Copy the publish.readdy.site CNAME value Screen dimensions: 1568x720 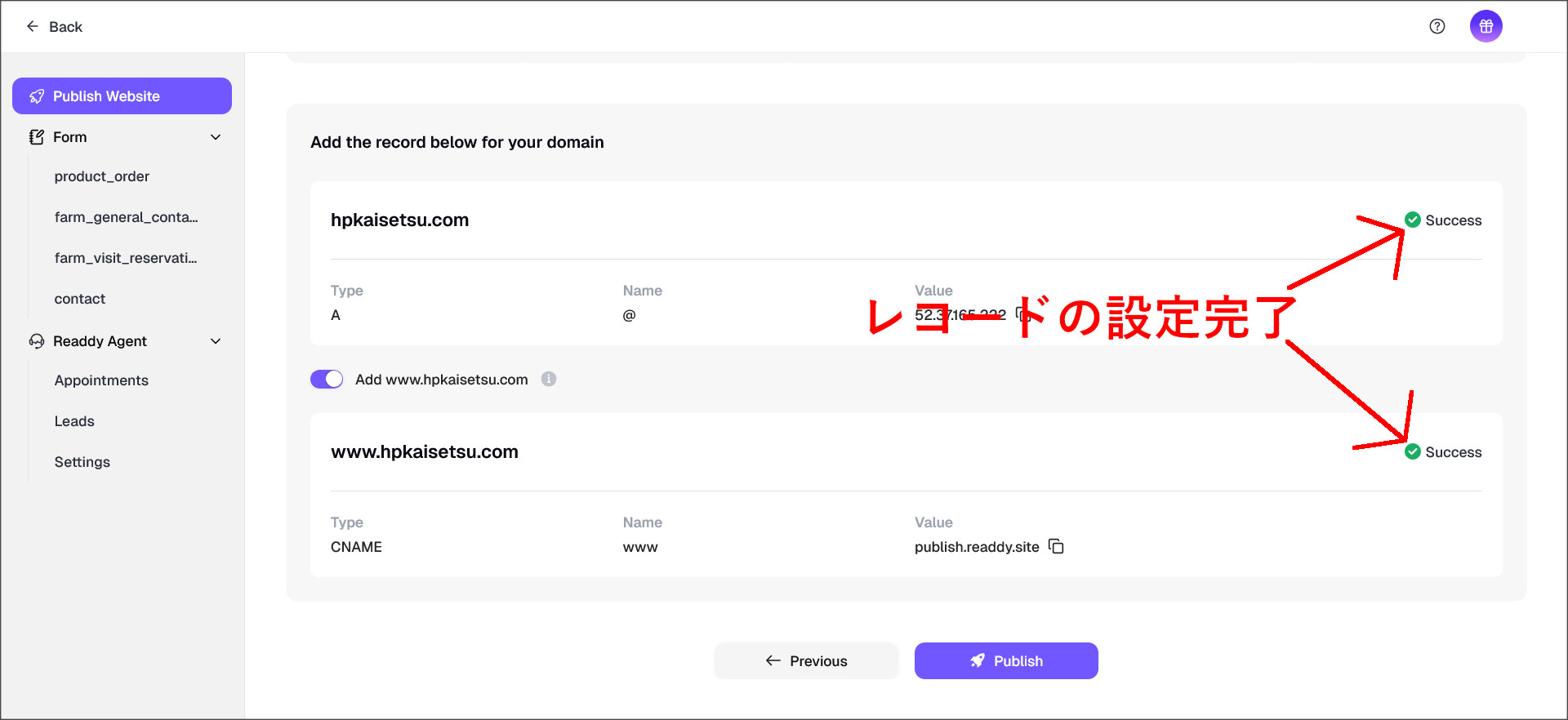(x=1056, y=546)
